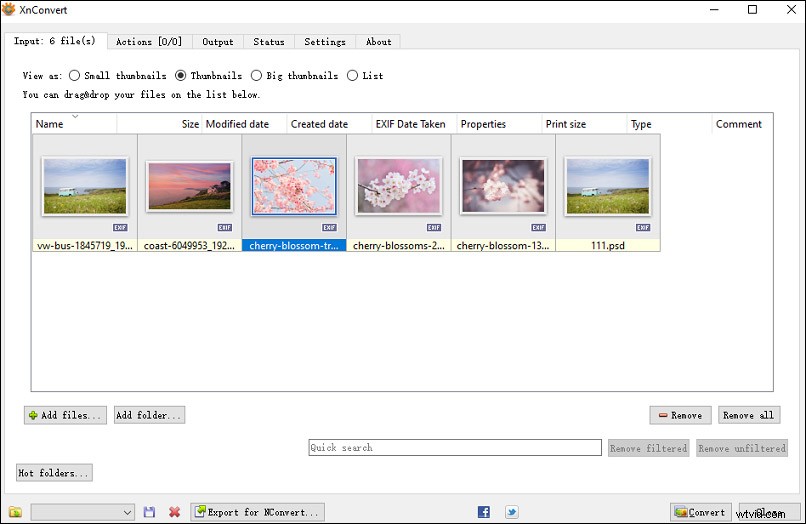Image resolution: width=806 pixels, height=524 pixels.
Task: Sort by the Modified date column header
Action: point(244,124)
